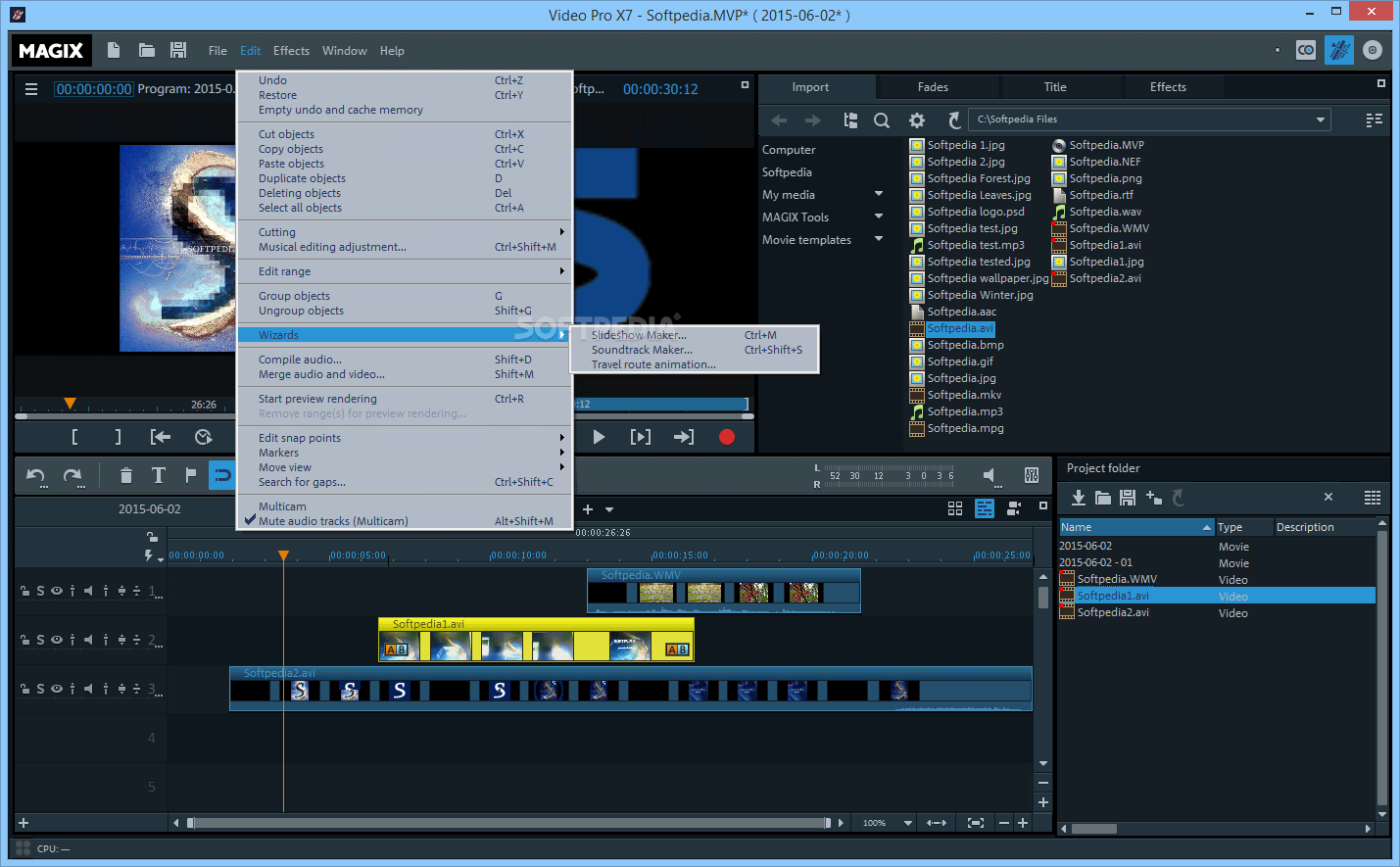Open the title editor T icon

tap(158, 476)
